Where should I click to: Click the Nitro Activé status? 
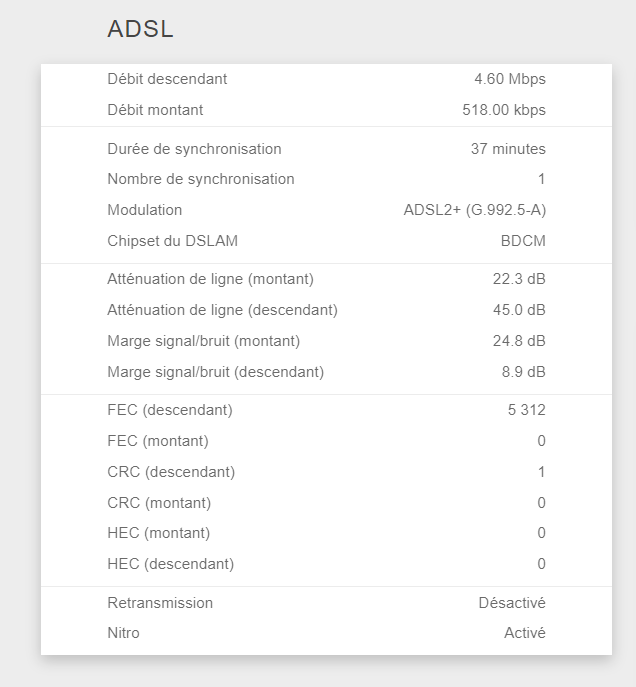(525, 633)
